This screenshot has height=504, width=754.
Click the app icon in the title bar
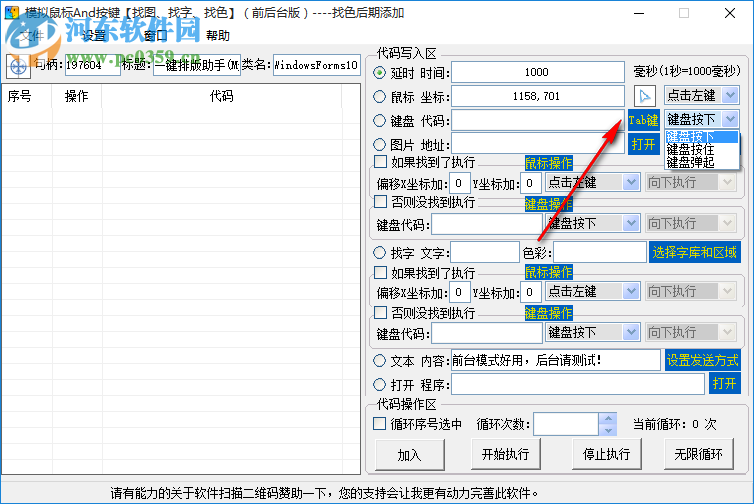(x=12, y=12)
